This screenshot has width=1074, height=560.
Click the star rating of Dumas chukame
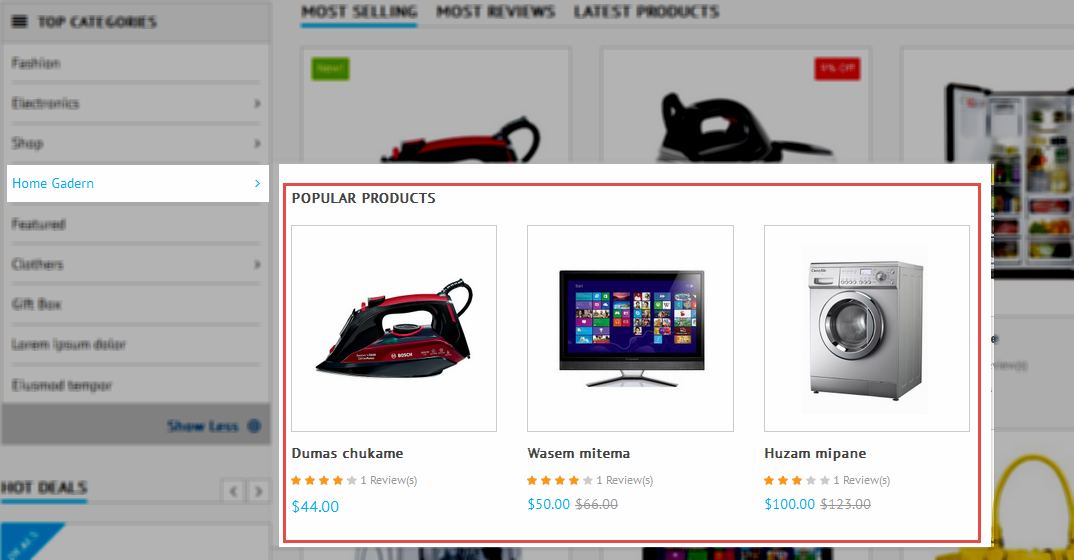point(324,481)
